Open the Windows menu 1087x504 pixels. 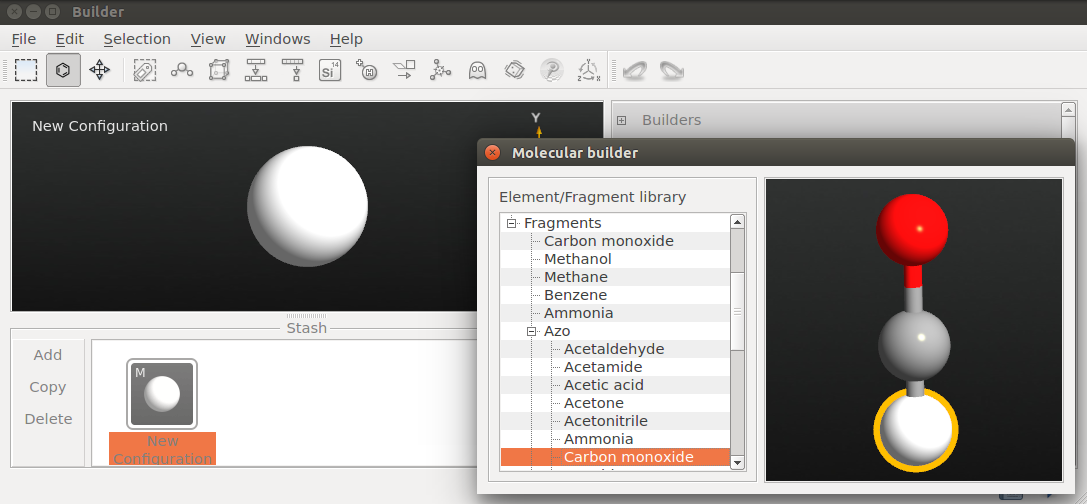pos(278,39)
